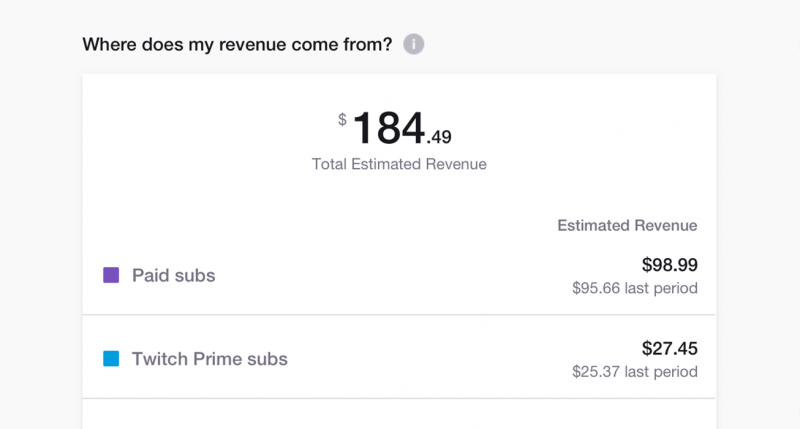800x429 pixels.
Task: Click blank space between Twitch Prime subs and $27.45
Action: pos(450,359)
